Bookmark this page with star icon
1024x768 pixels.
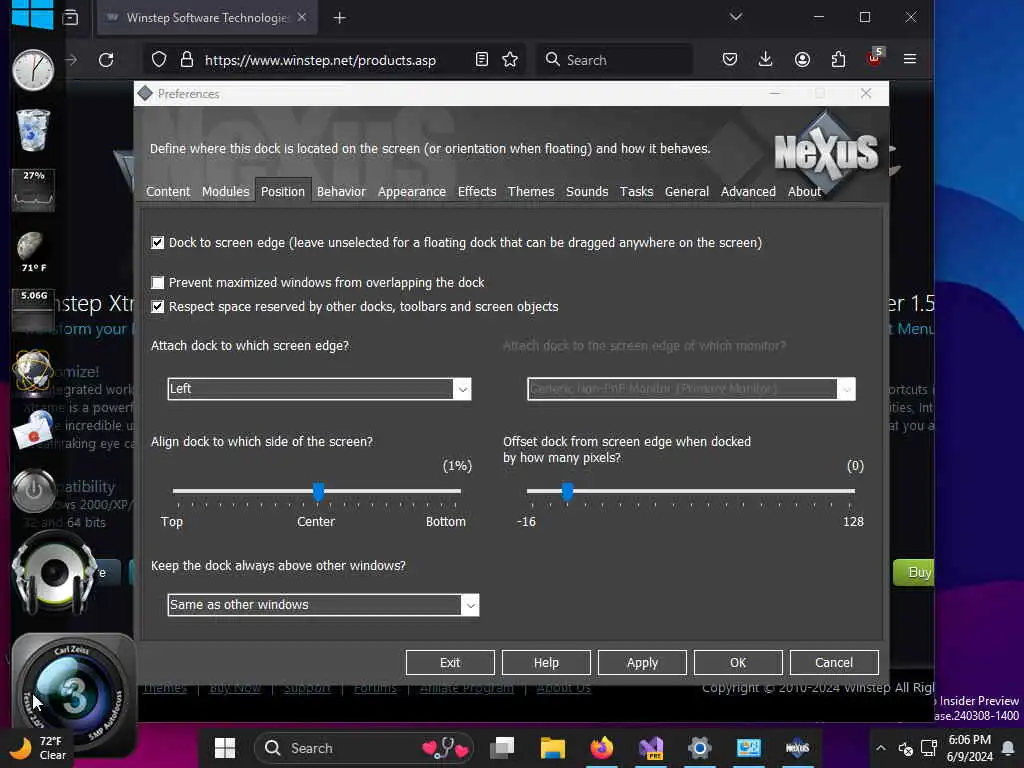510,60
